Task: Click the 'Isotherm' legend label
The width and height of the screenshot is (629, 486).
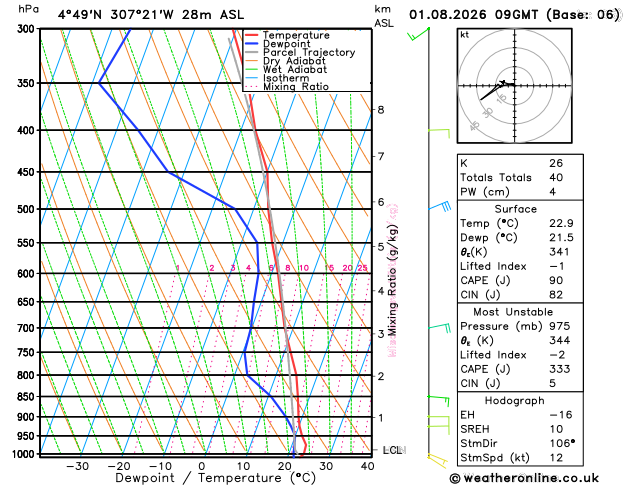Action: (286, 78)
